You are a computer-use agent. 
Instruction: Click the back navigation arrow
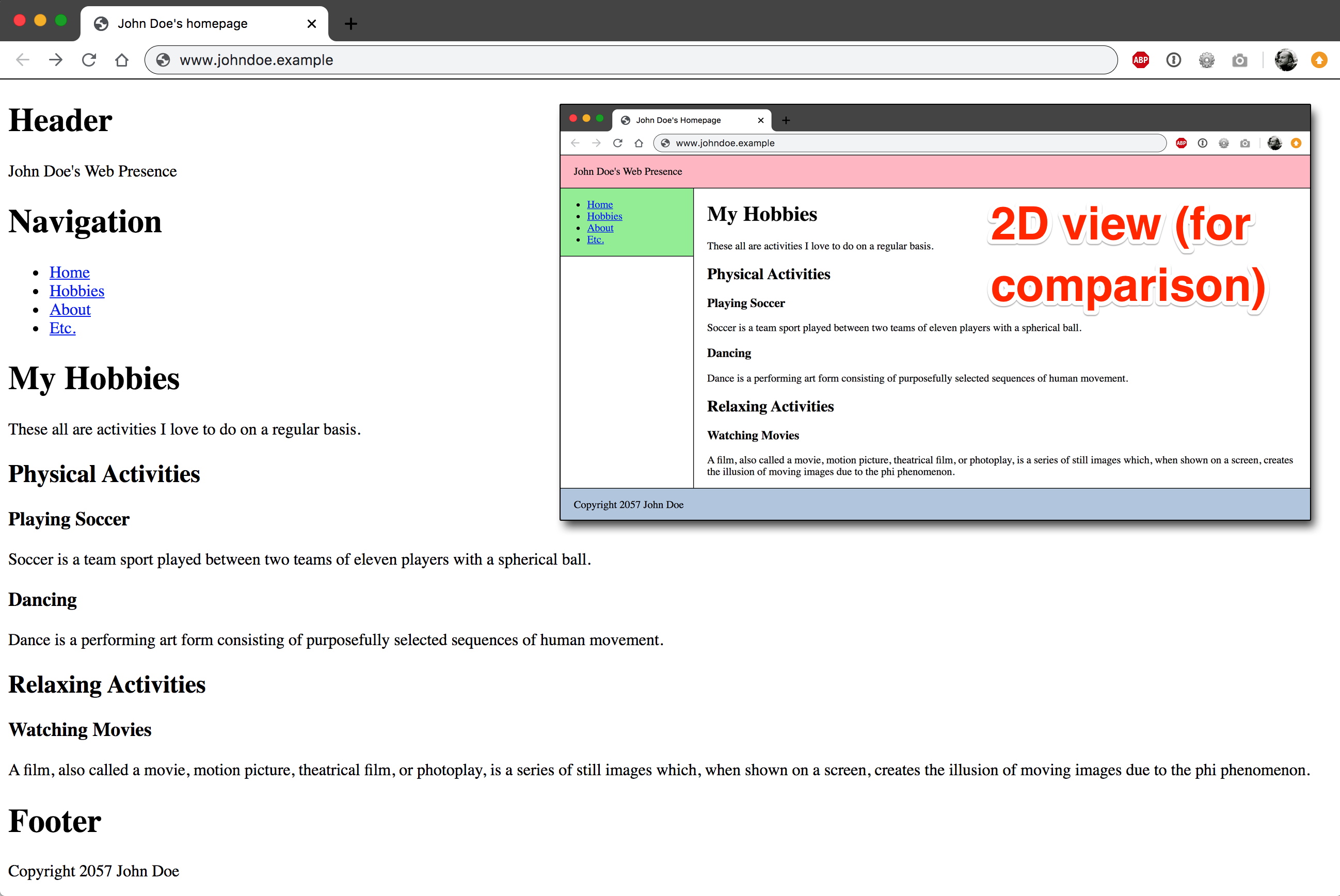click(22, 59)
